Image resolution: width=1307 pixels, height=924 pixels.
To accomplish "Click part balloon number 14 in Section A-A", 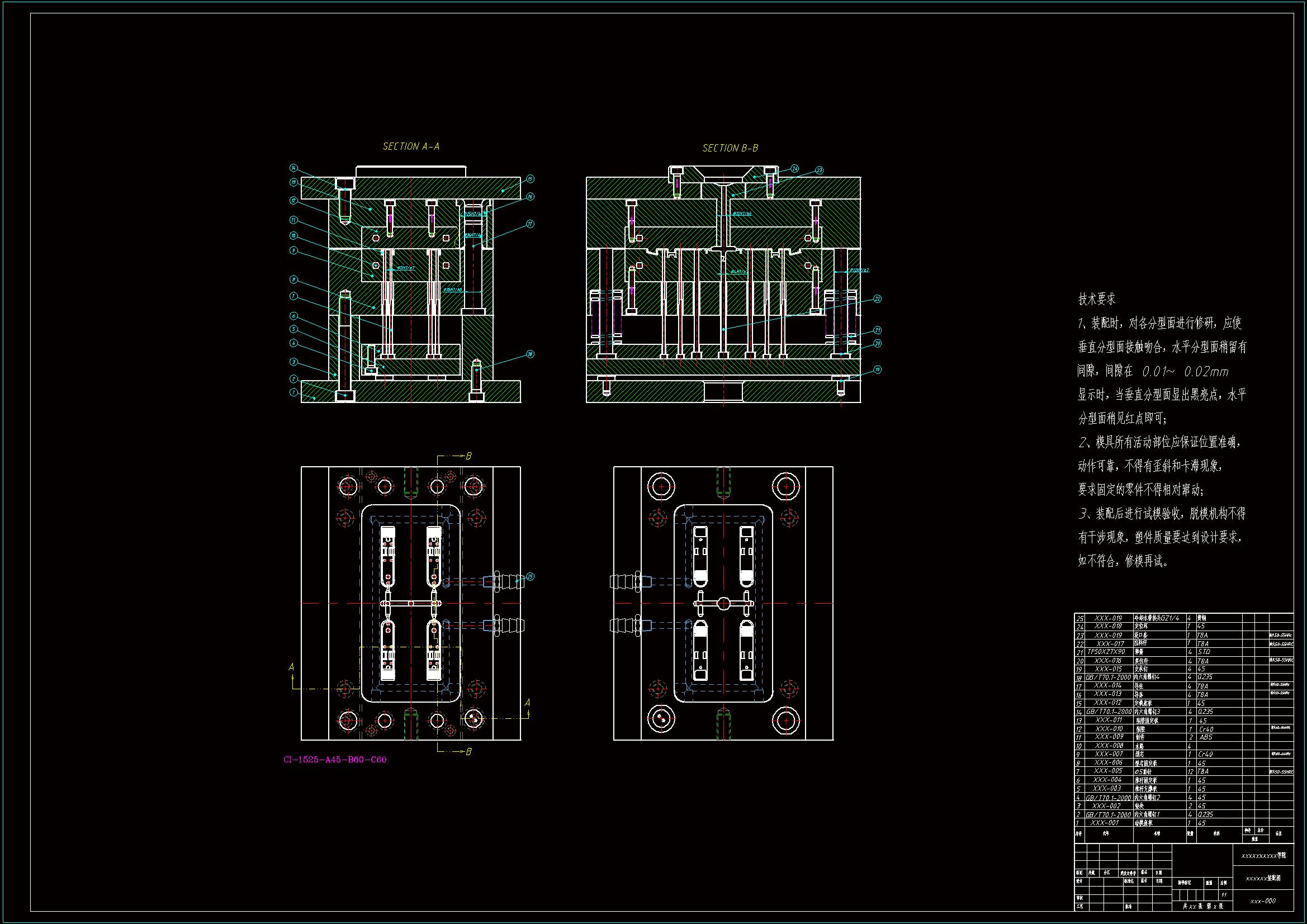I will pos(293,168).
